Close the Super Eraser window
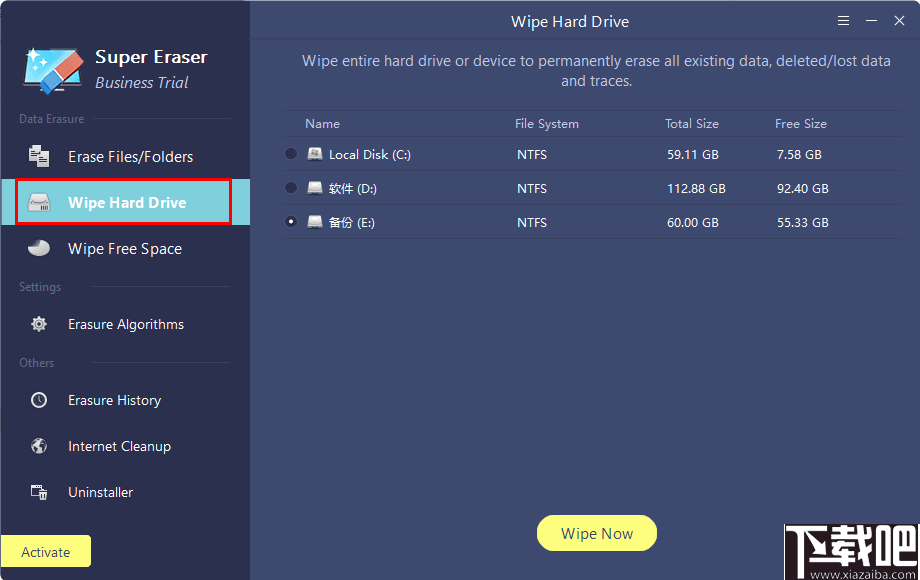 click(x=899, y=21)
